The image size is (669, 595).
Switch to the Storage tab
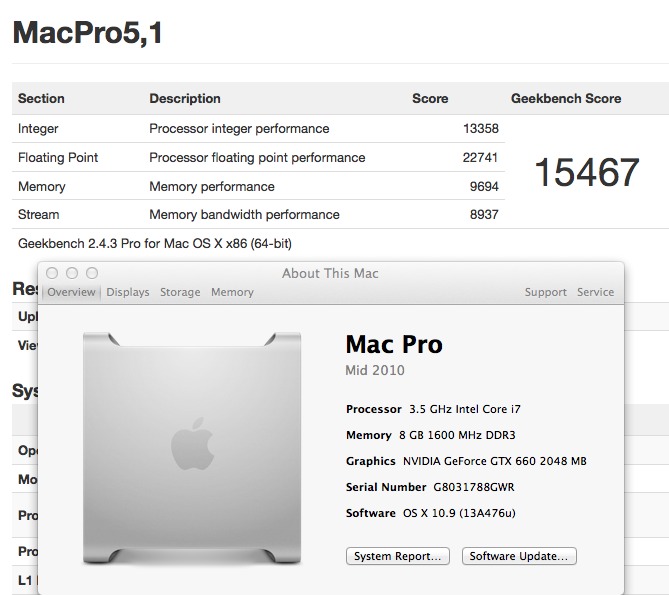pyautogui.click(x=180, y=292)
